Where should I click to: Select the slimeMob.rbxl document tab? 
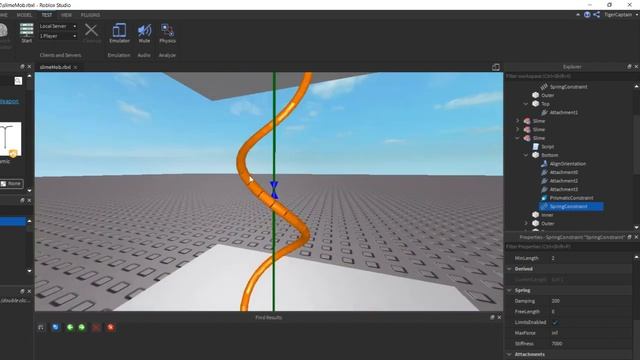coord(55,67)
